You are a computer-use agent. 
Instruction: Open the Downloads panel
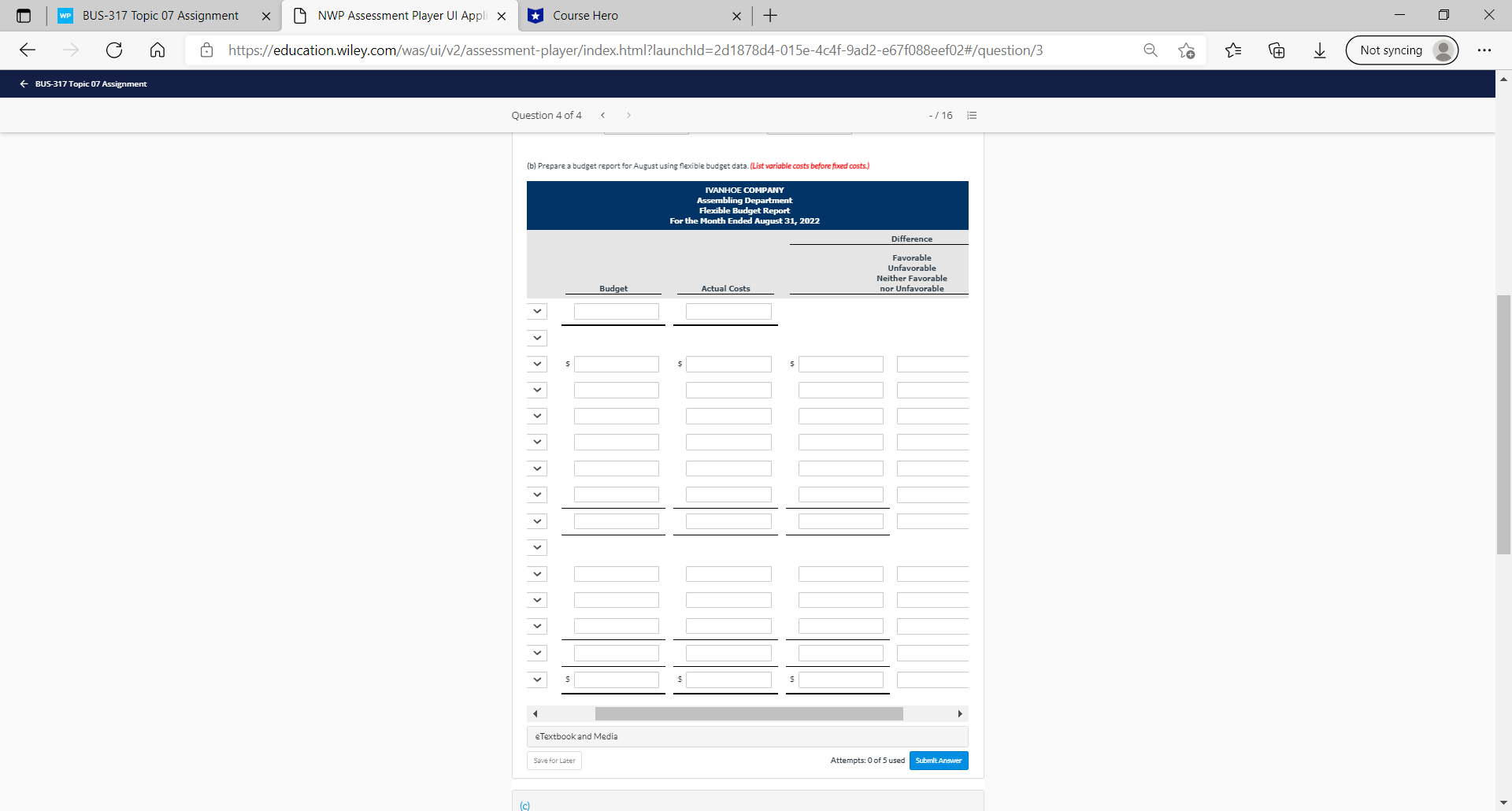click(1320, 50)
